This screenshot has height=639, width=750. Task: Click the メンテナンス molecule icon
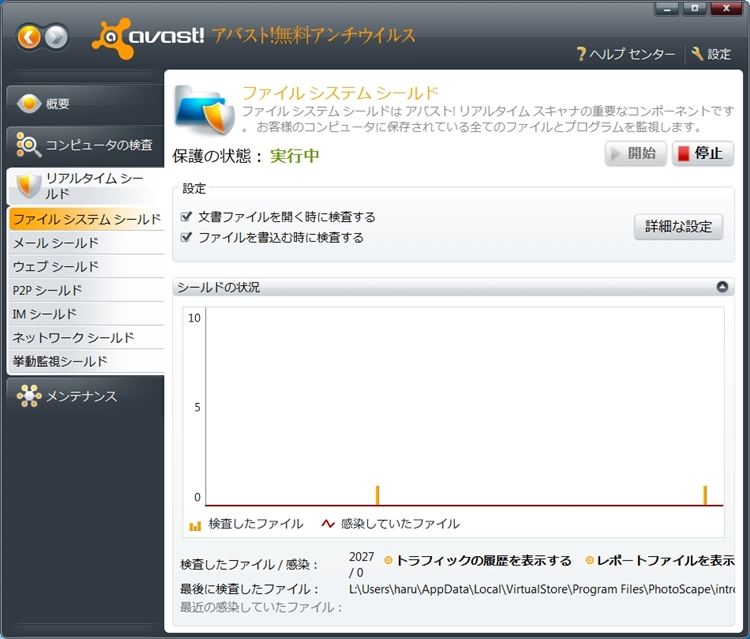click(x=29, y=396)
